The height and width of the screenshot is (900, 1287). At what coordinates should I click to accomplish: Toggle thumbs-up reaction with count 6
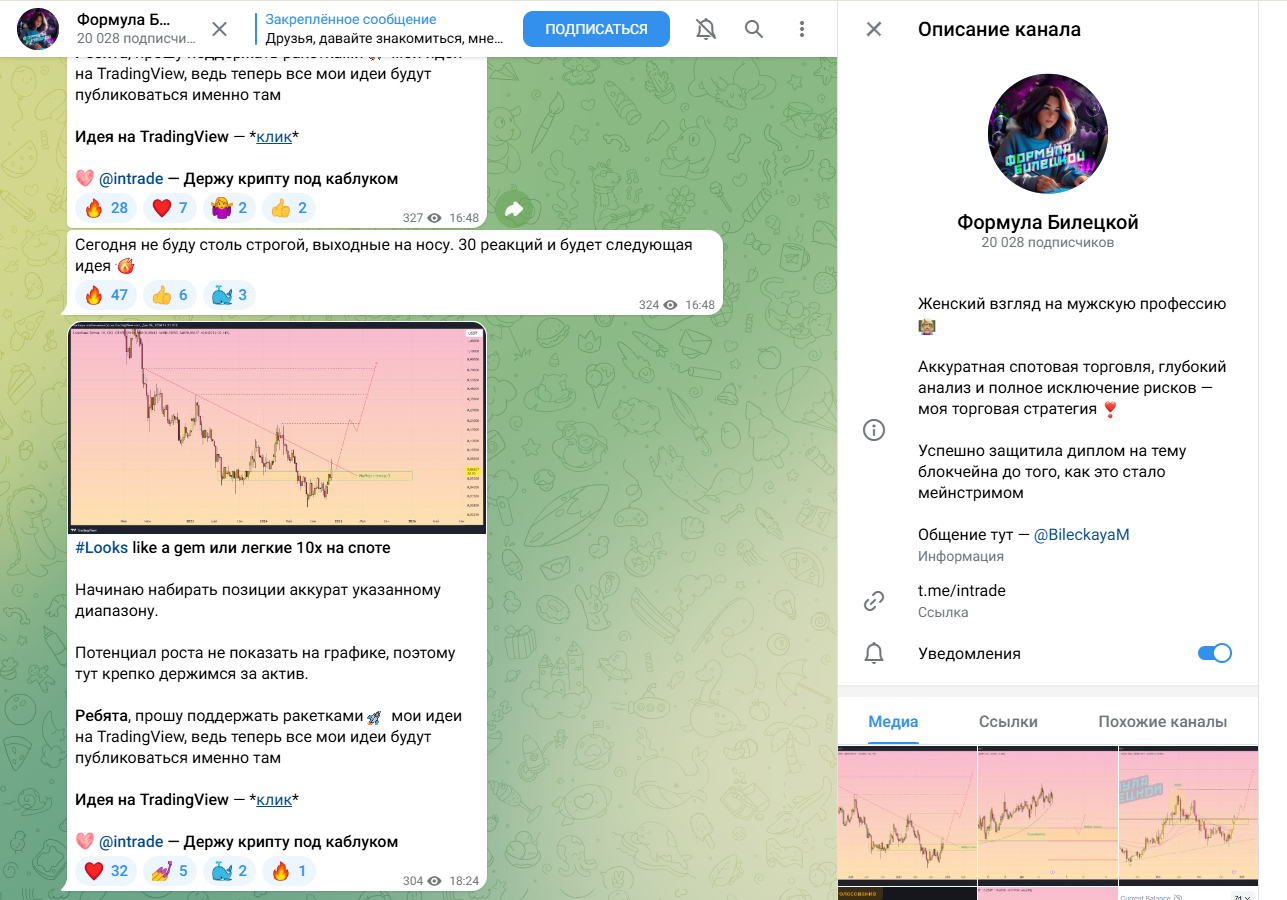click(x=170, y=294)
